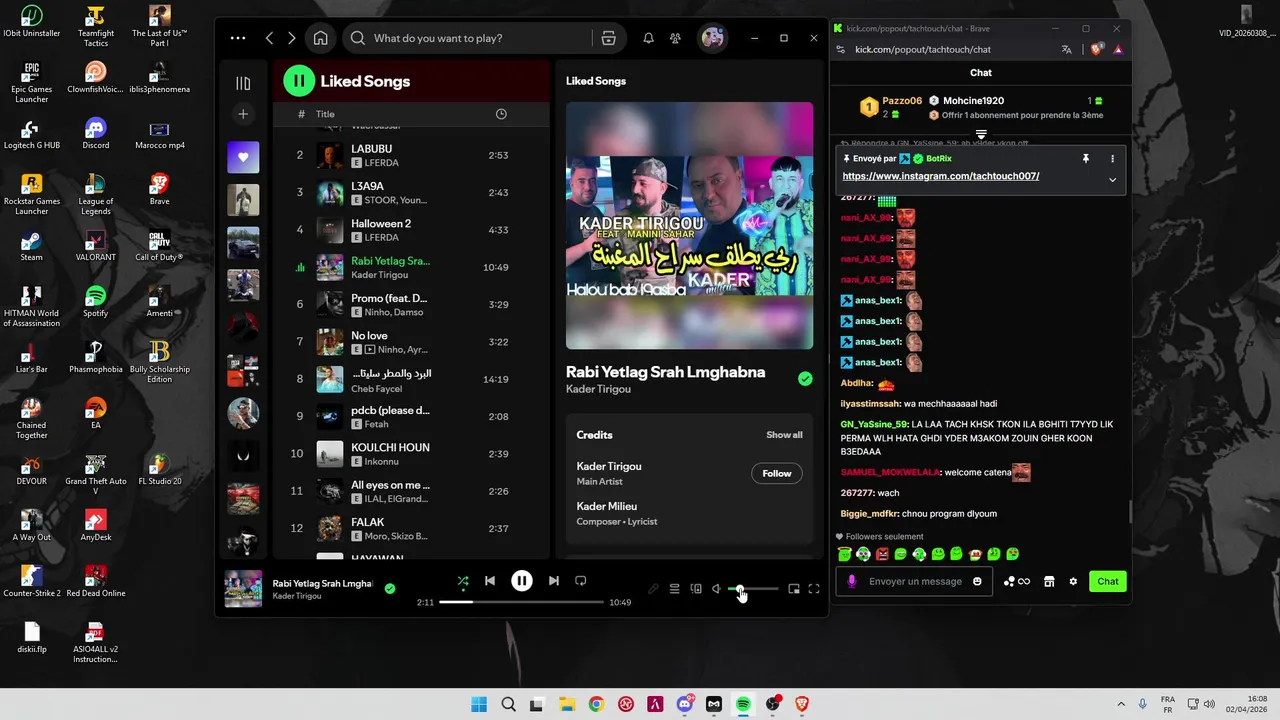Unpin the message with the pin icon
This screenshot has height=720, width=1280.
pos(1085,158)
